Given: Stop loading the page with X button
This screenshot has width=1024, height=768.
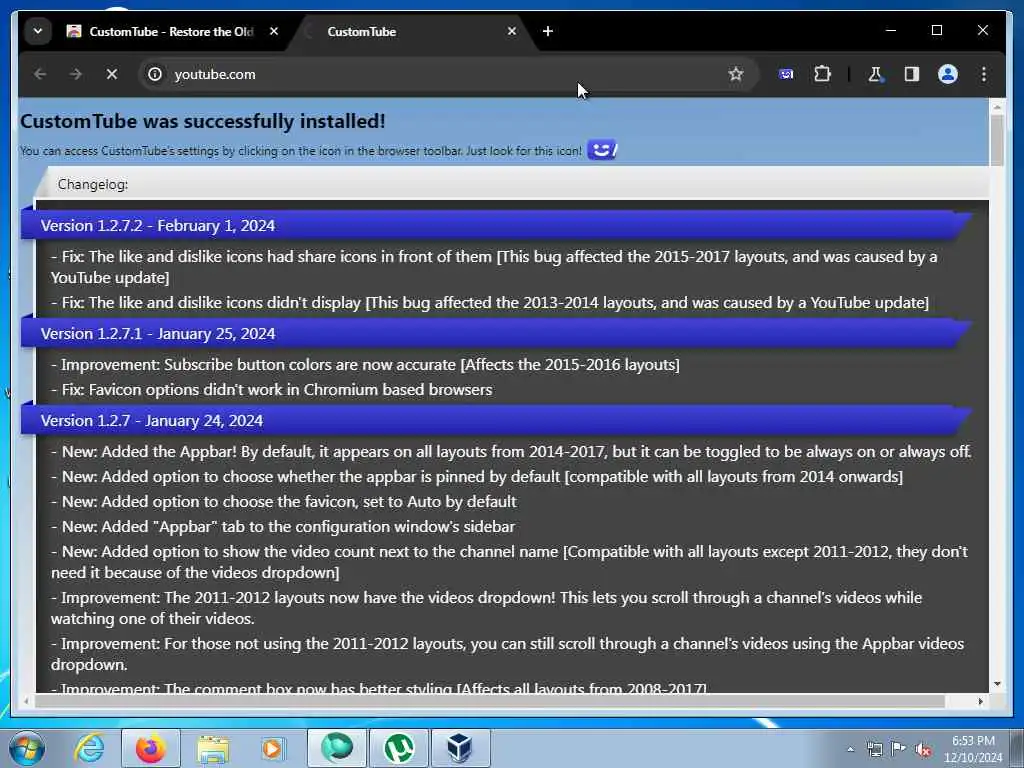Looking at the screenshot, I should [112, 74].
